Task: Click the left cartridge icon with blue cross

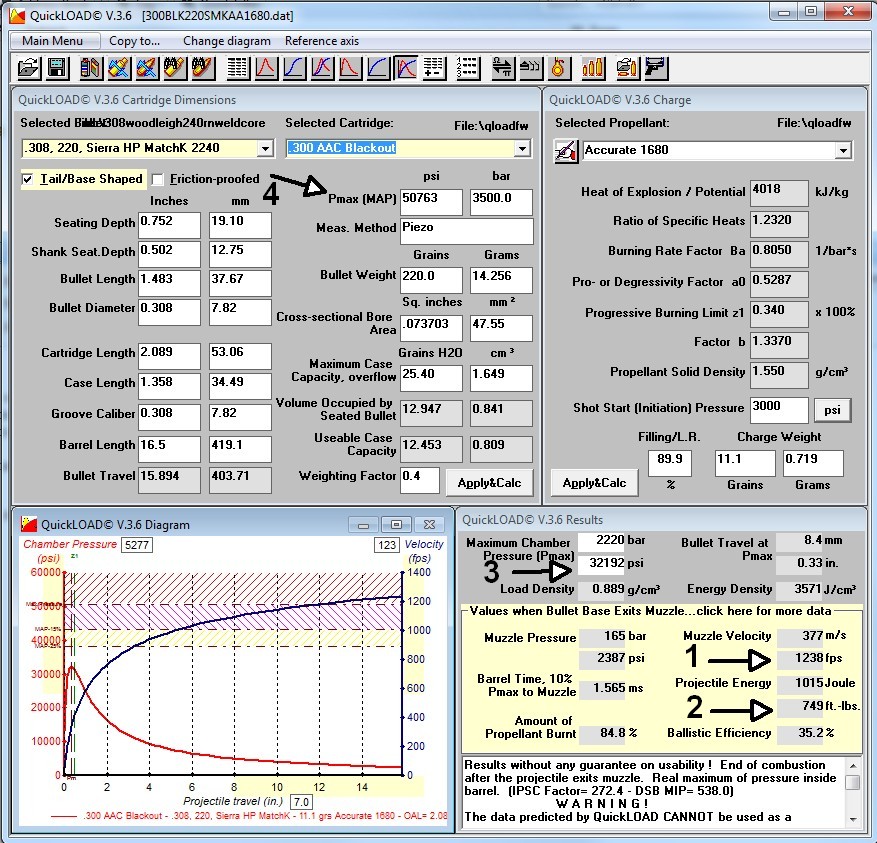Action: pyautogui.click(x=119, y=68)
